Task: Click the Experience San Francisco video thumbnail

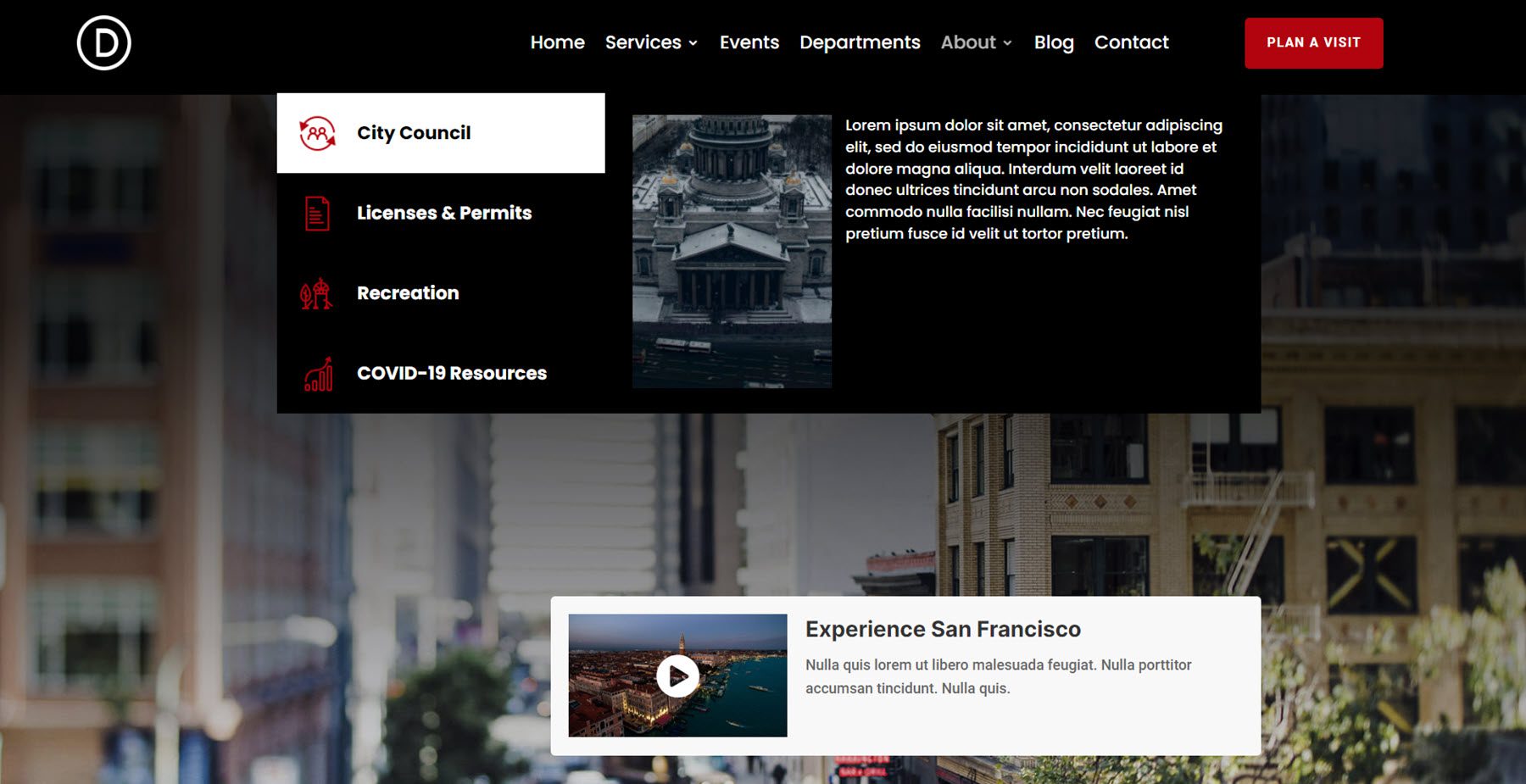Action: point(677,676)
